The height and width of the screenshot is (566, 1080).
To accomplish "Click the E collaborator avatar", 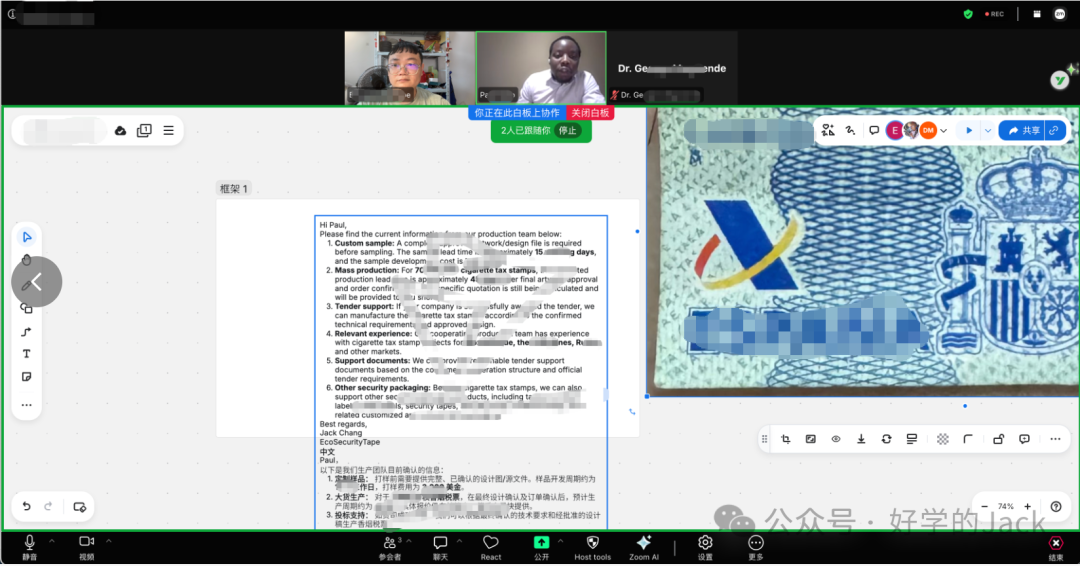I will point(895,130).
